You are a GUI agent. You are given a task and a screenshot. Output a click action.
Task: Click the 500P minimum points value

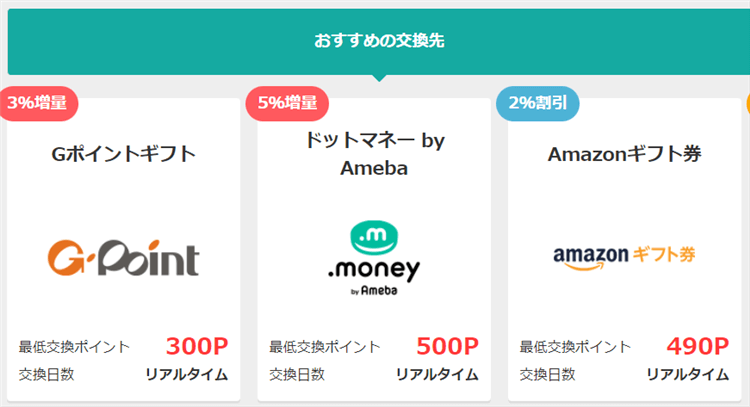[447, 346]
